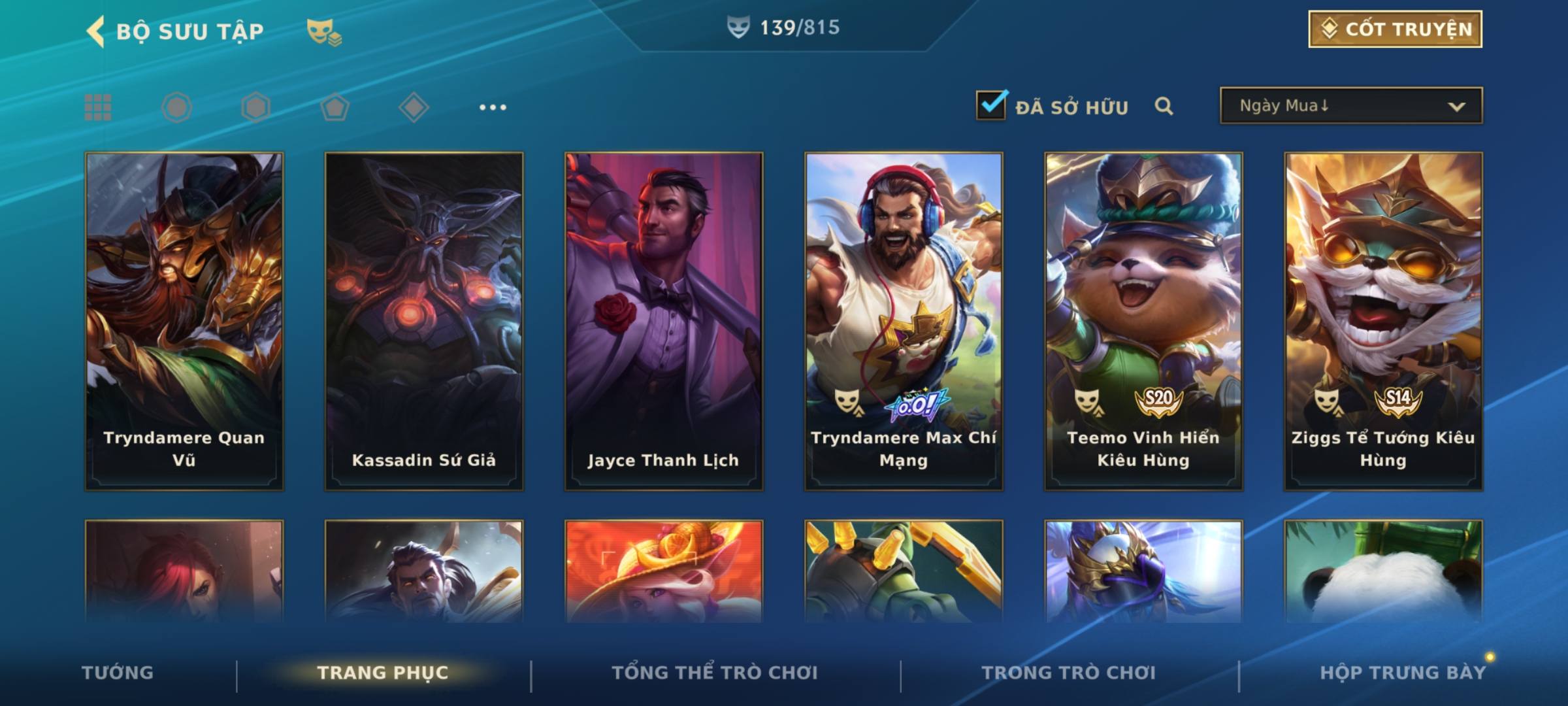Expand sort options via dropdown chevron
This screenshot has height=706, width=1568.
pyautogui.click(x=1456, y=107)
